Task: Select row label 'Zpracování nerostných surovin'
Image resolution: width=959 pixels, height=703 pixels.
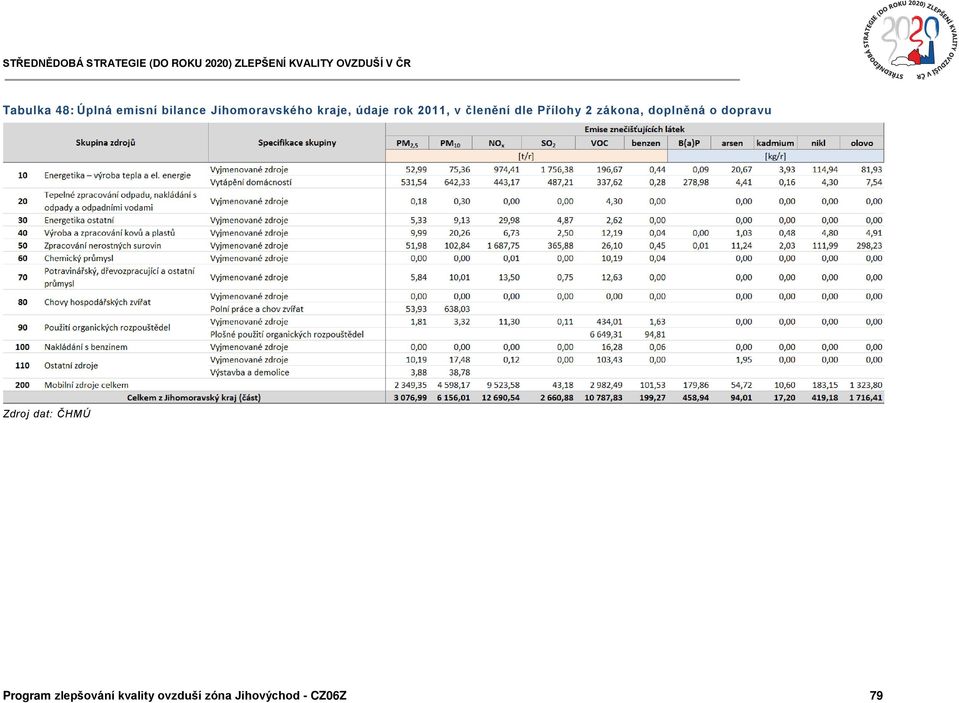Action: tap(102, 246)
